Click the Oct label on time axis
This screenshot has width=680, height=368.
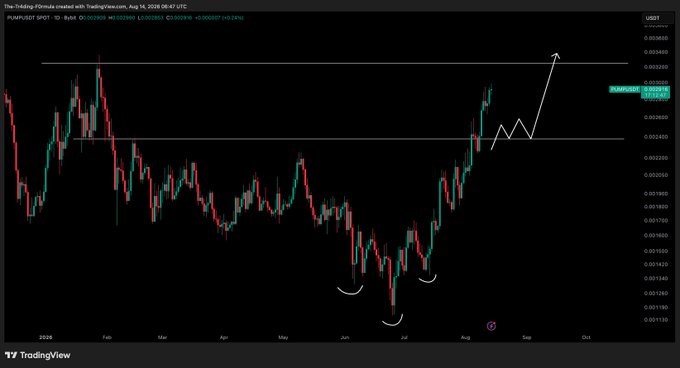586,337
